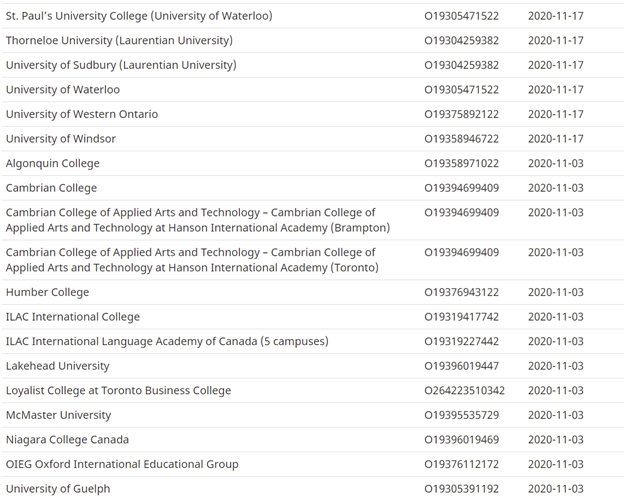Viewport: 624px width, 498px height.
Task: Click code O264223510342 in Loyalist row
Action: point(465,390)
